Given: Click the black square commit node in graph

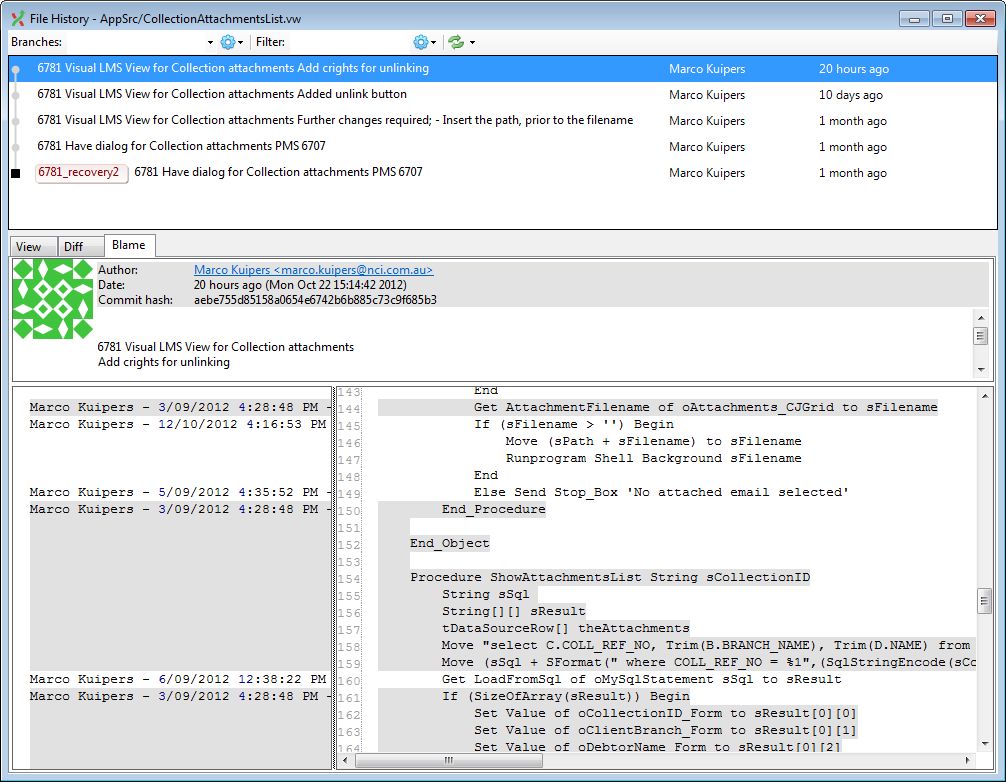Looking at the screenshot, I should tap(15, 173).
